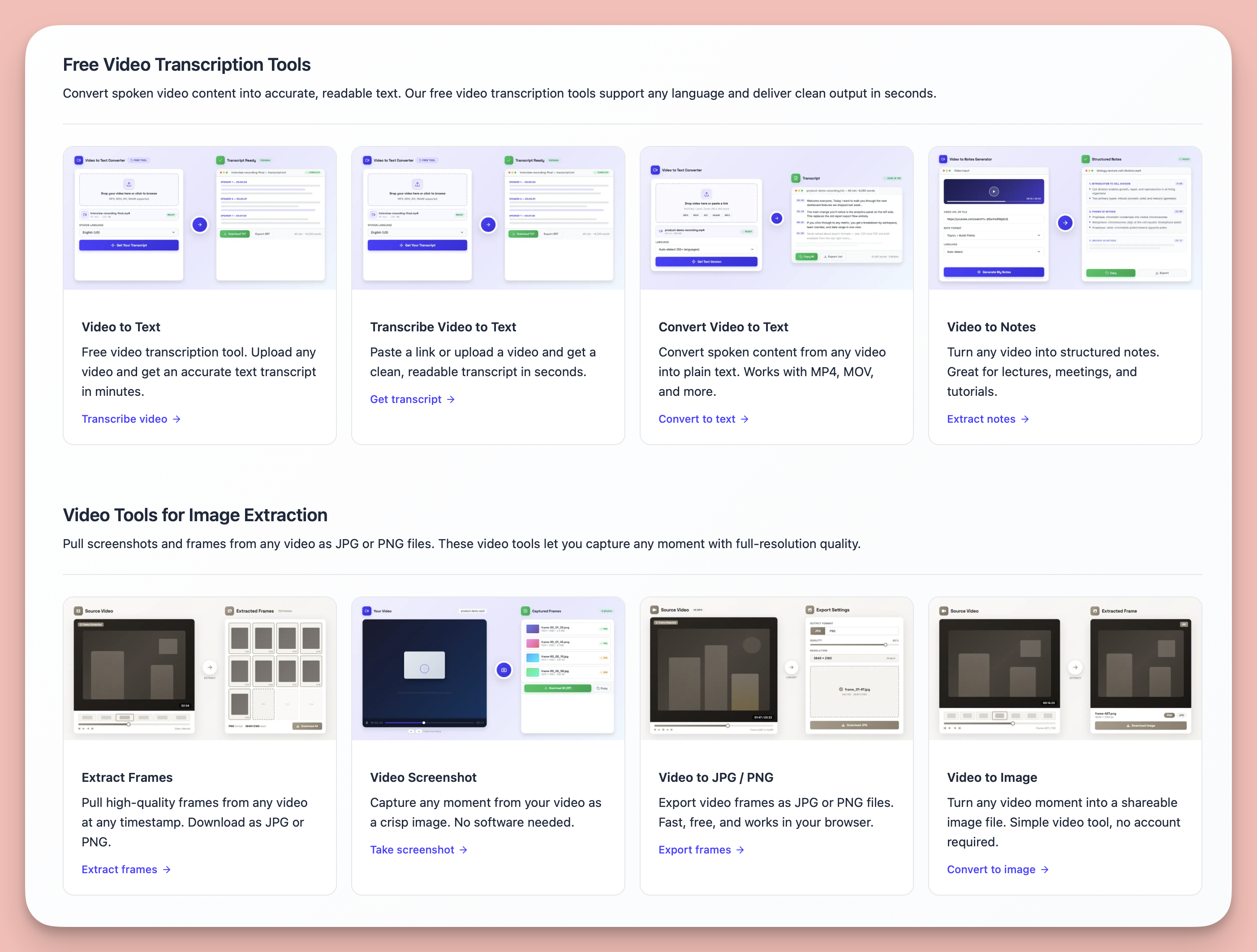This screenshot has width=1257, height=952.
Task: Click the Extract frames link
Action: 125,870
